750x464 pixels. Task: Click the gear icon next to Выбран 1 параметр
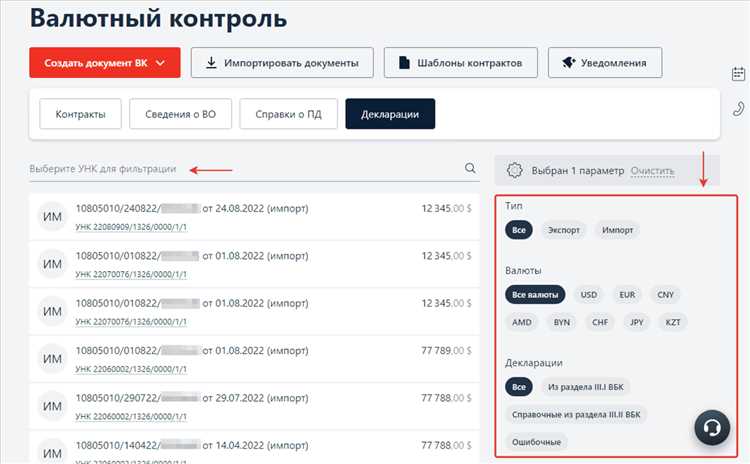[x=515, y=170]
